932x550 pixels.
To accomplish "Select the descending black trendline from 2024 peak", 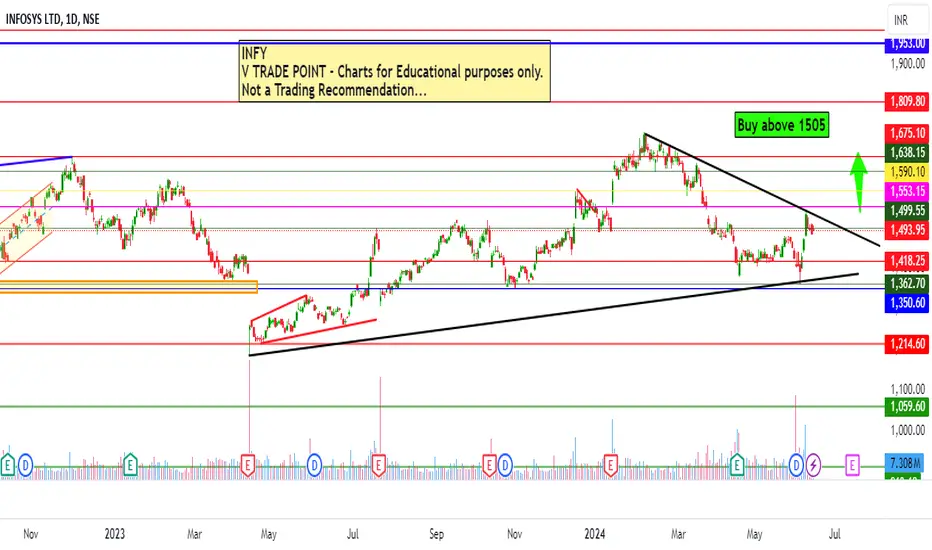I will 762,190.
